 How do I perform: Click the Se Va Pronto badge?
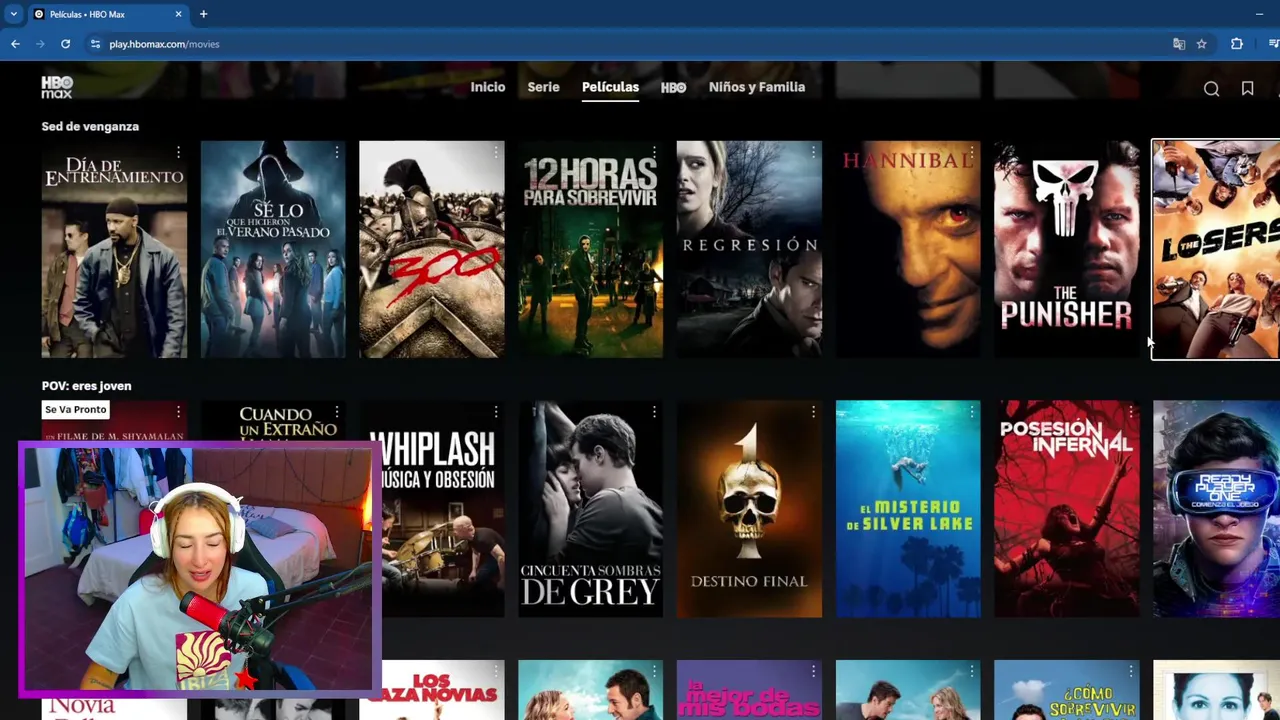[x=75, y=410]
